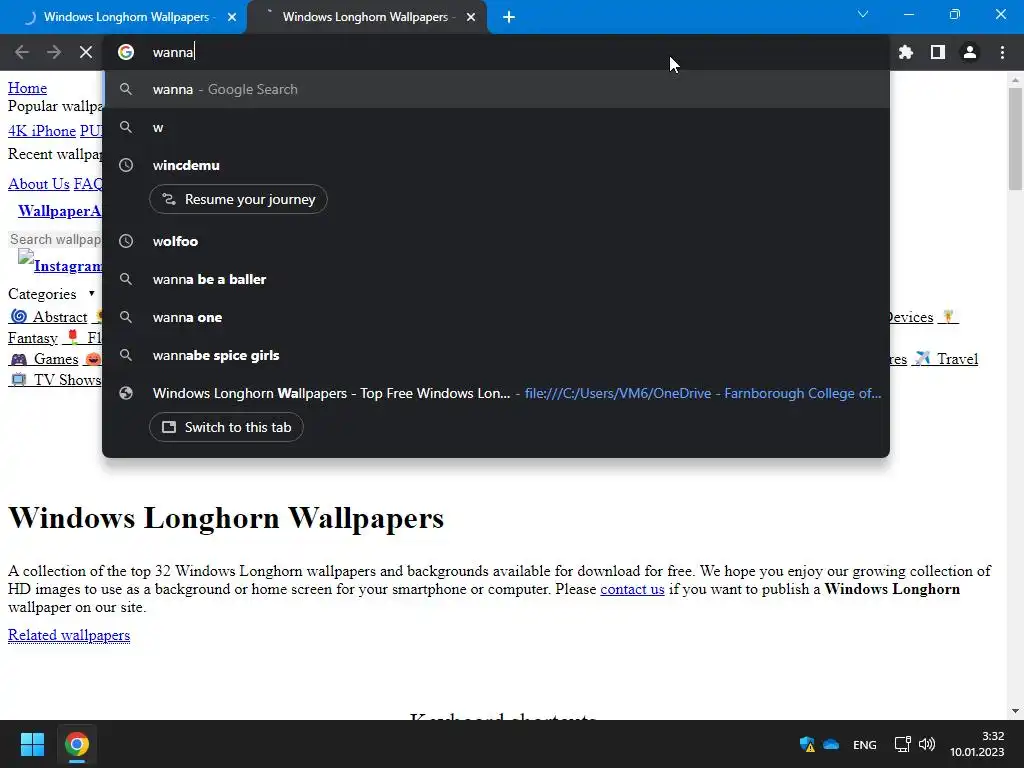This screenshot has width=1024, height=768.
Task: Select 'wanna - Google Search' suggestion
Action: [496, 89]
